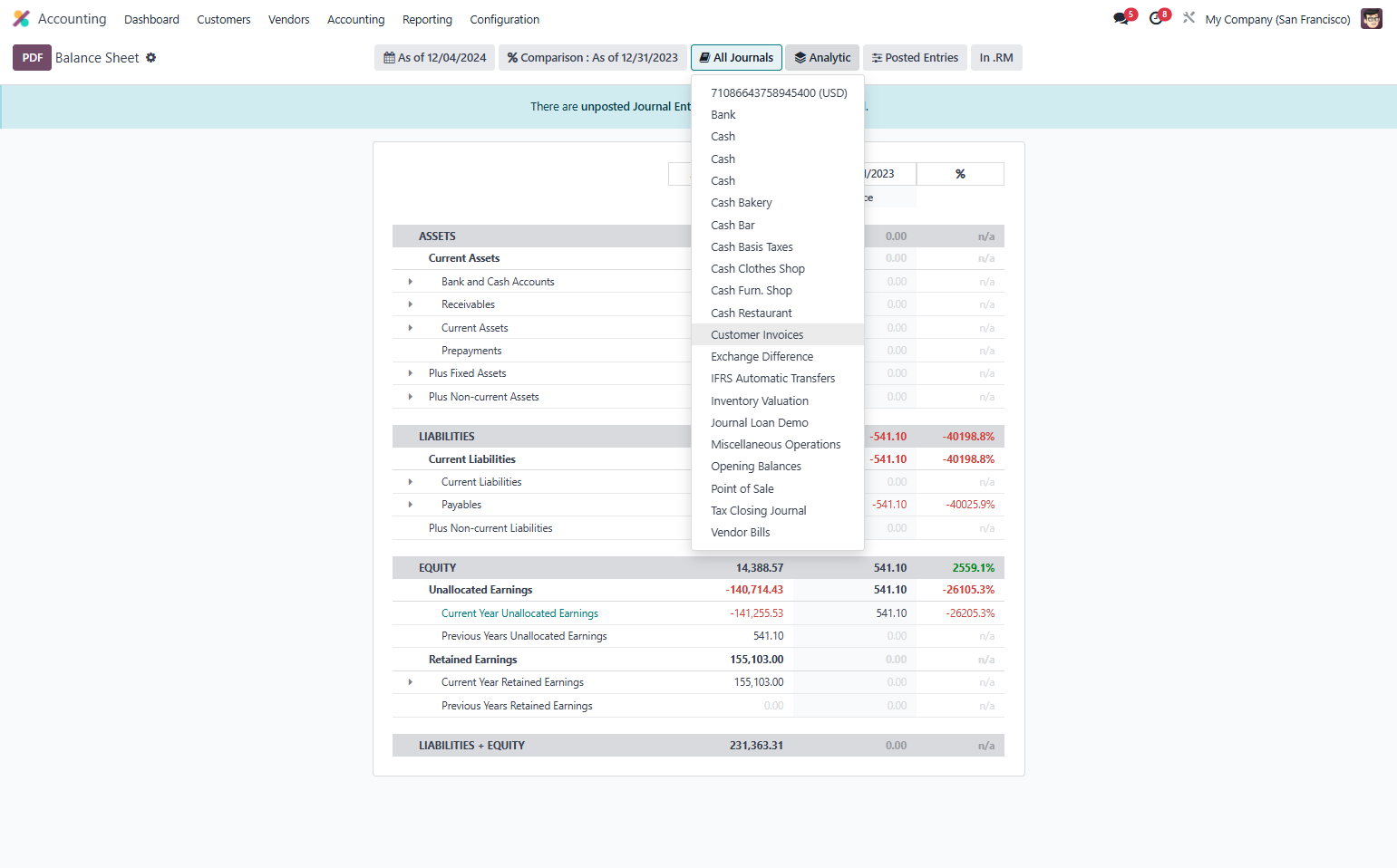Screen dimensions: 1397x868
Task: Open the Configuration menu
Action: coord(505,19)
